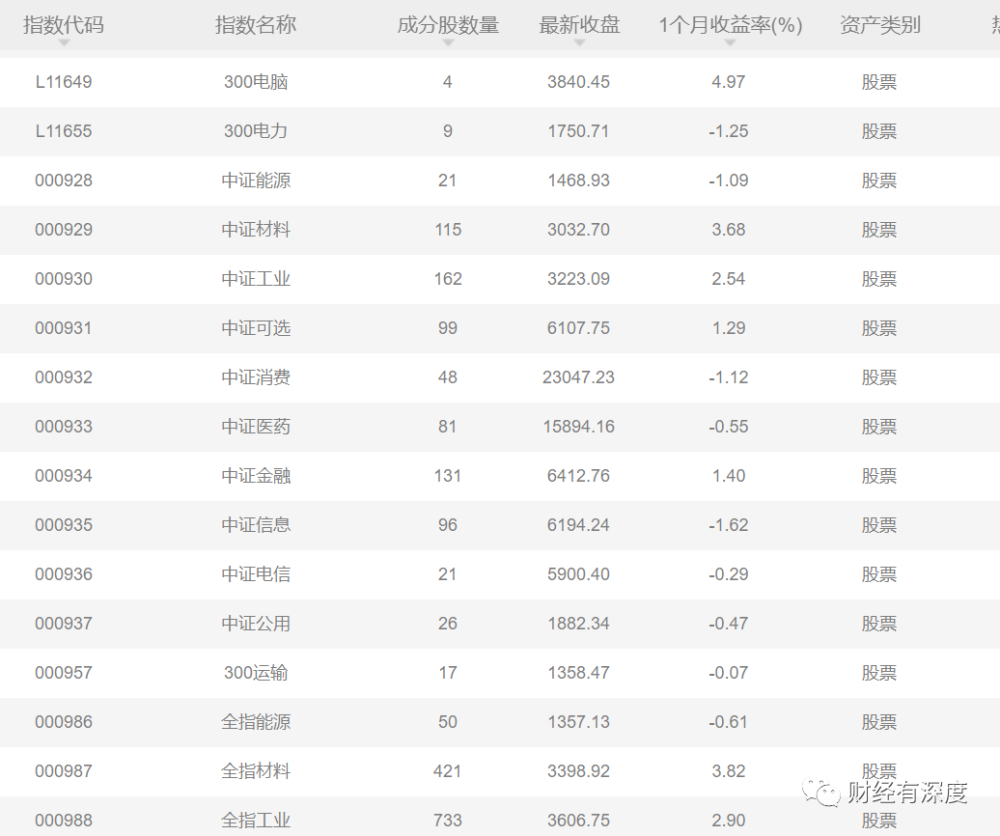Open index 300电脑
The image size is (1000, 836).
pyautogui.click(x=256, y=82)
